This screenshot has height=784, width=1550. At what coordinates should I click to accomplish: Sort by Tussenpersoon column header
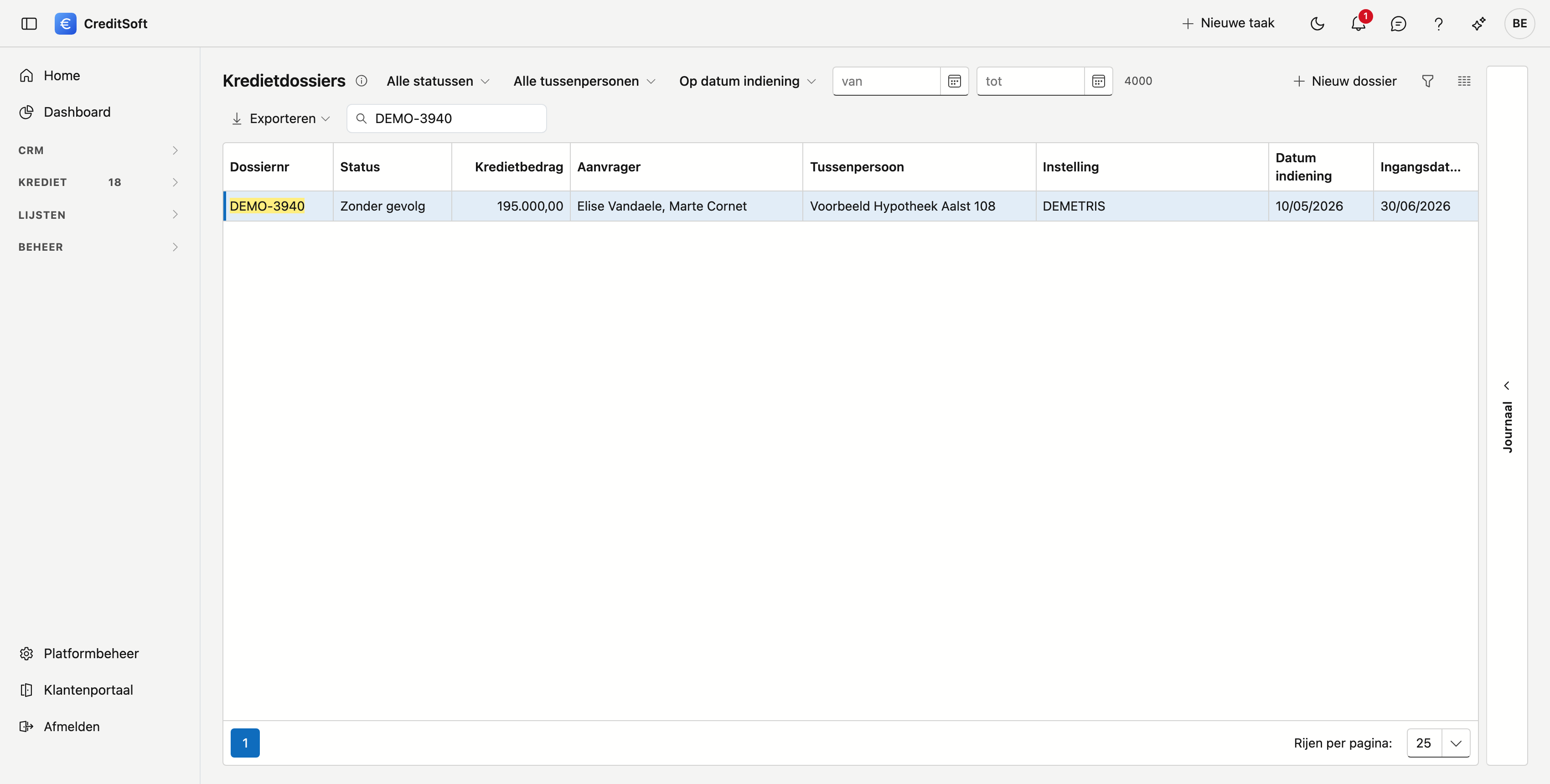click(x=920, y=167)
